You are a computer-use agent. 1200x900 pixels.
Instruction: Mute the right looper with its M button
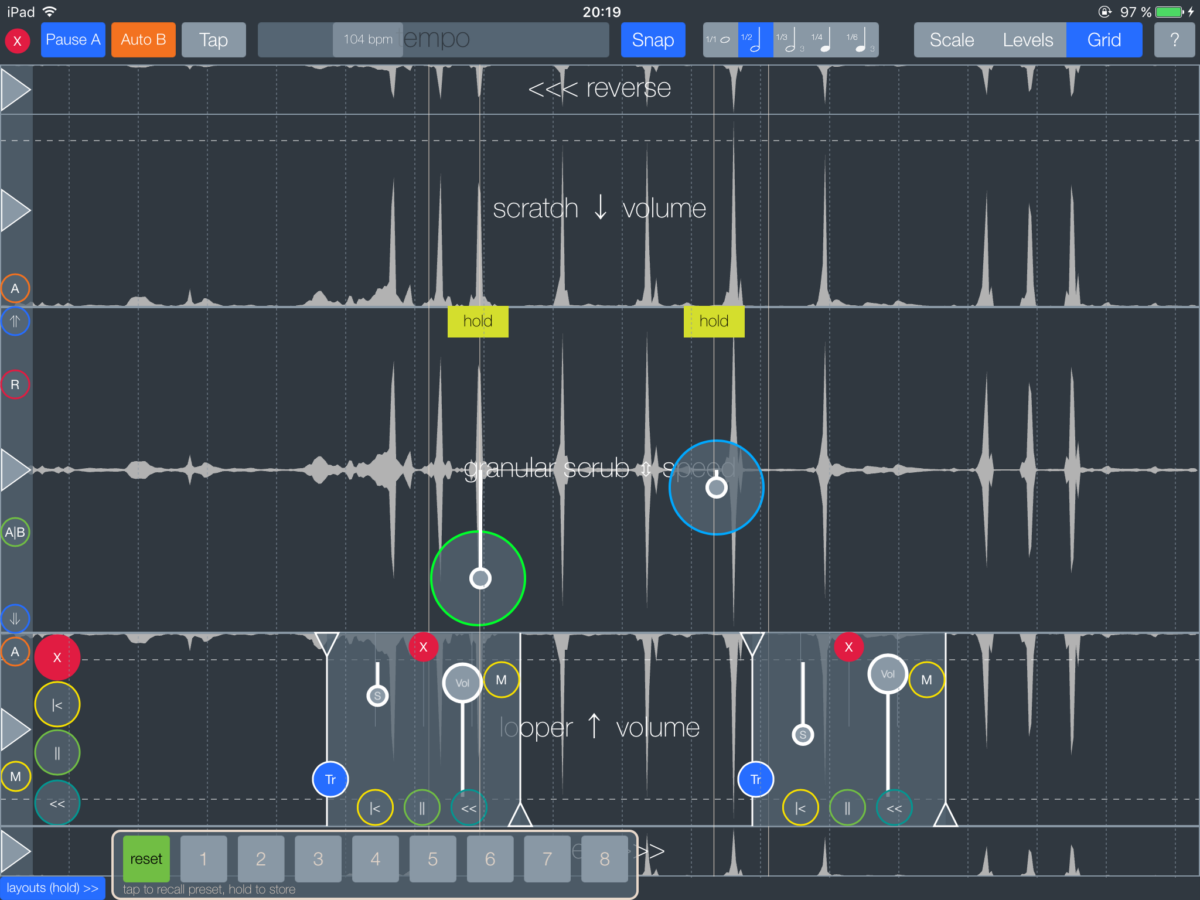tap(926, 680)
